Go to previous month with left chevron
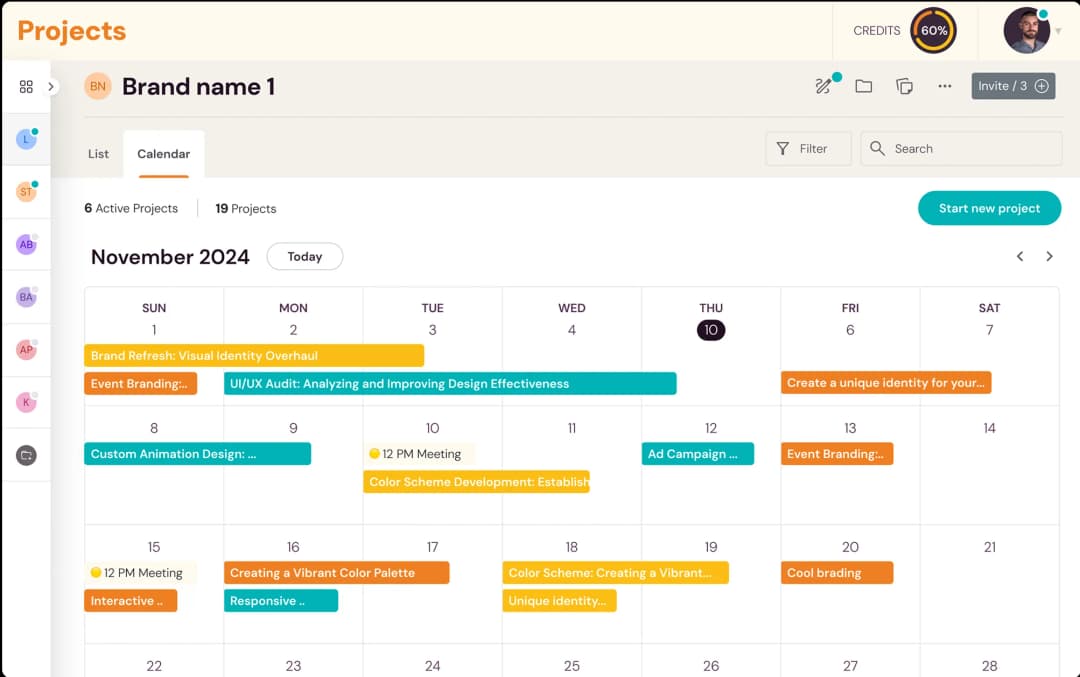The height and width of the screenshot is (677, 1080). (x=1020, y=257)
